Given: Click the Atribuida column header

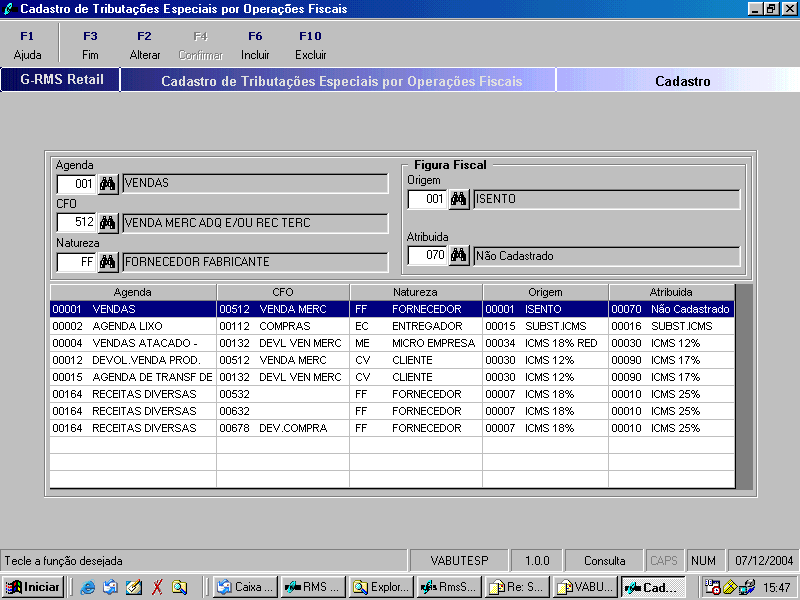Looking at the screenshot, I should 671,292.
